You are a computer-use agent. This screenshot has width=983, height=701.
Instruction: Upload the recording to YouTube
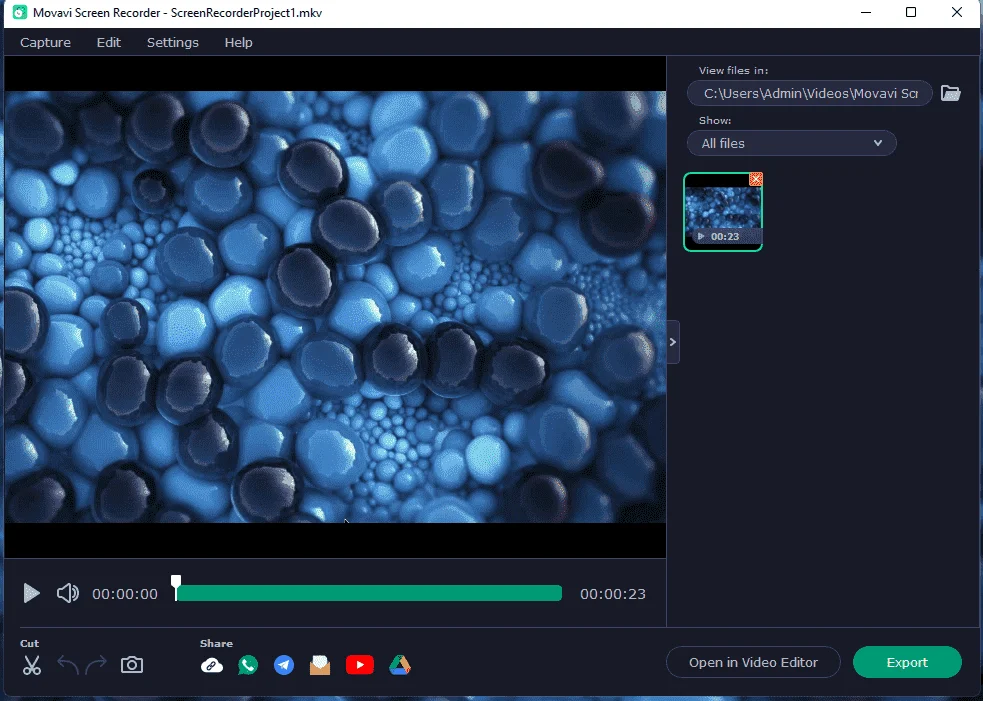point(360,665)
